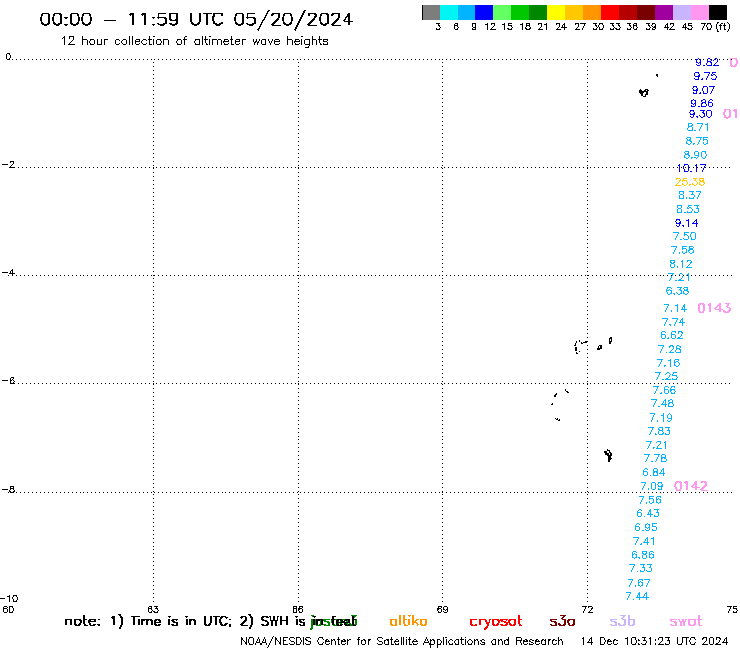
Task: Click wave height value 8.12
Action: [x=681, y=264]
